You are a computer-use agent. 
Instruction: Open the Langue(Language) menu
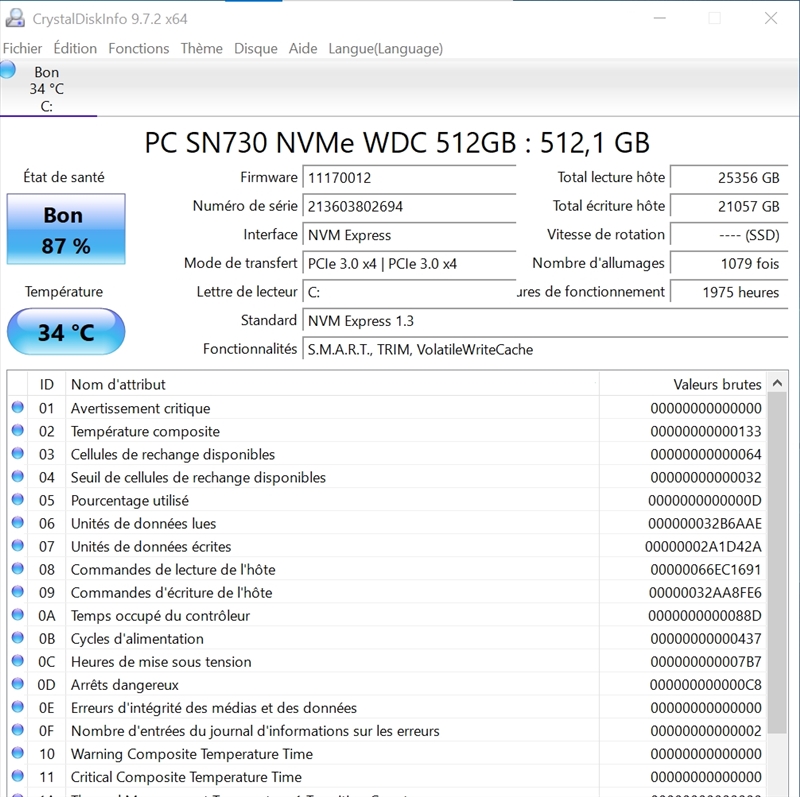point(385,48)
